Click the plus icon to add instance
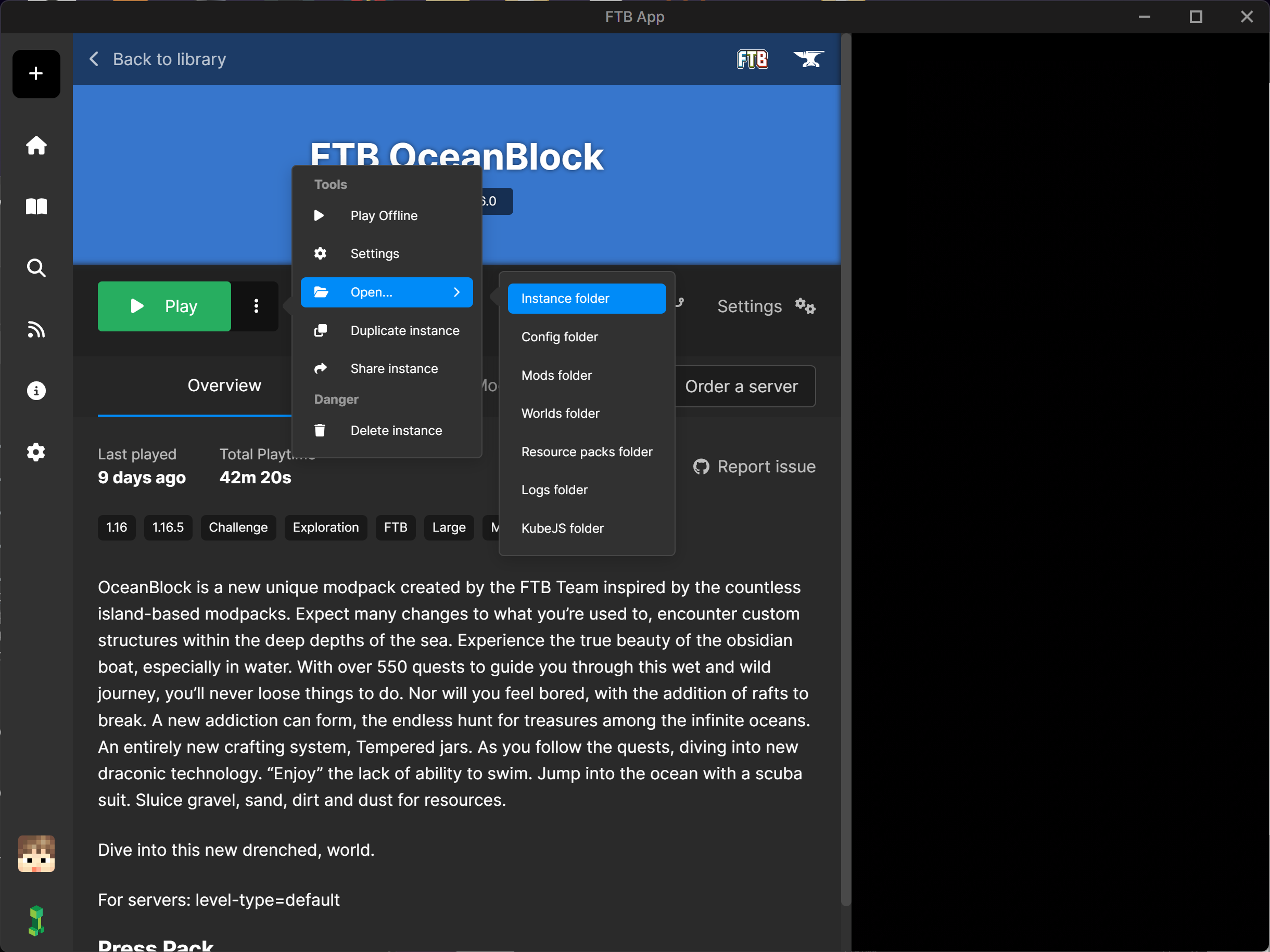 click(36, 73)
